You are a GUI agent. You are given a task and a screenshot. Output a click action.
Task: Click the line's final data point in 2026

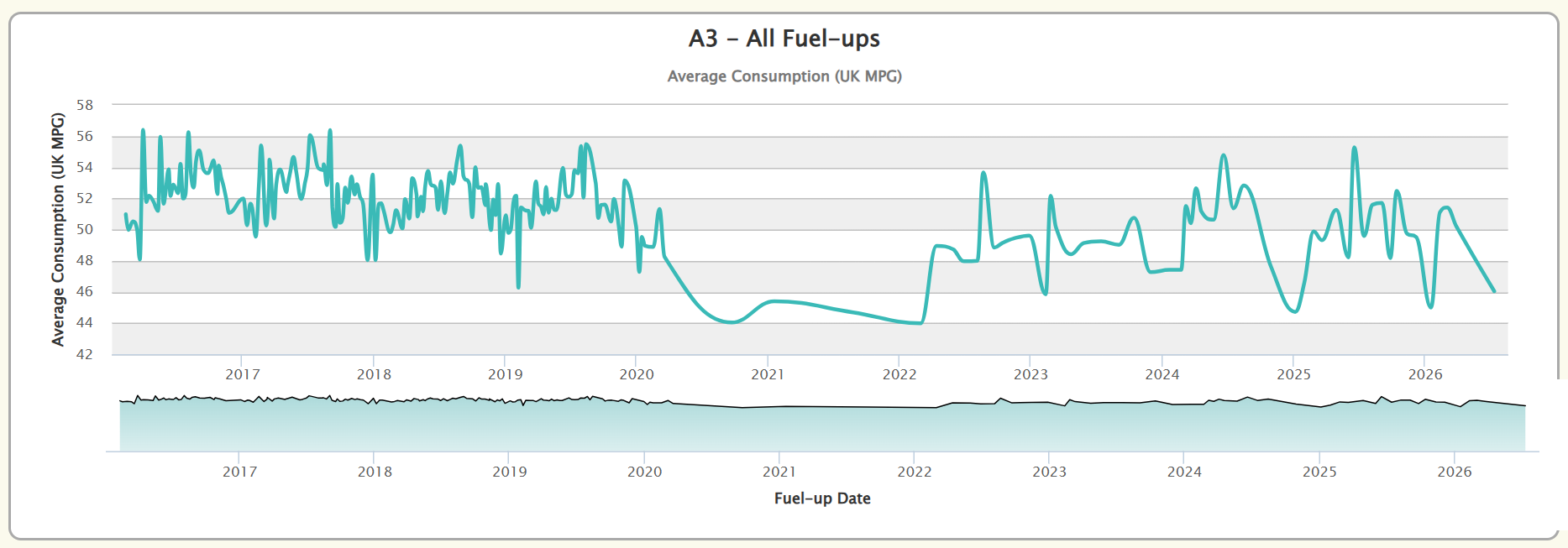point(1494,291)
